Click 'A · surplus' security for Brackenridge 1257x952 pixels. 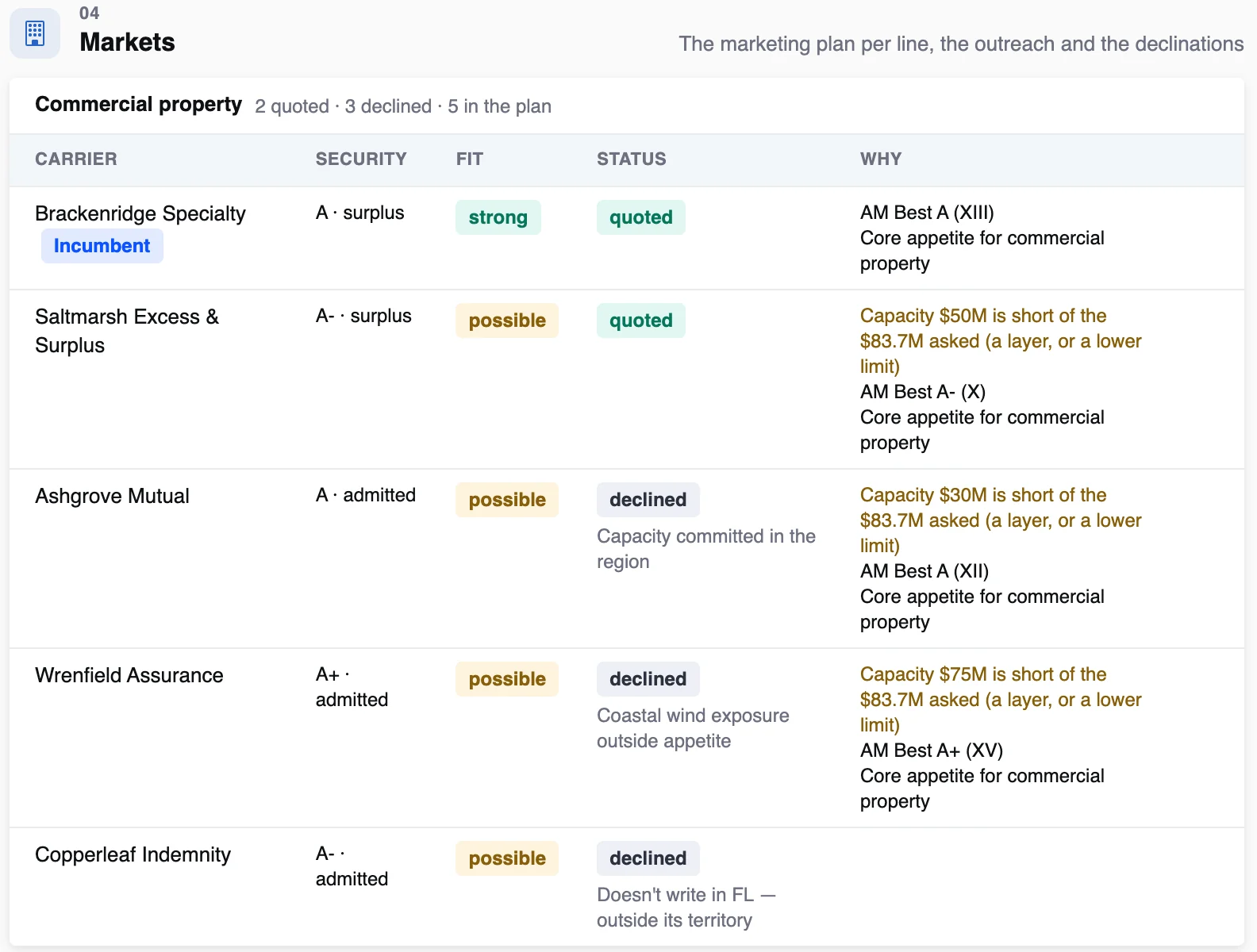[360, 213]
